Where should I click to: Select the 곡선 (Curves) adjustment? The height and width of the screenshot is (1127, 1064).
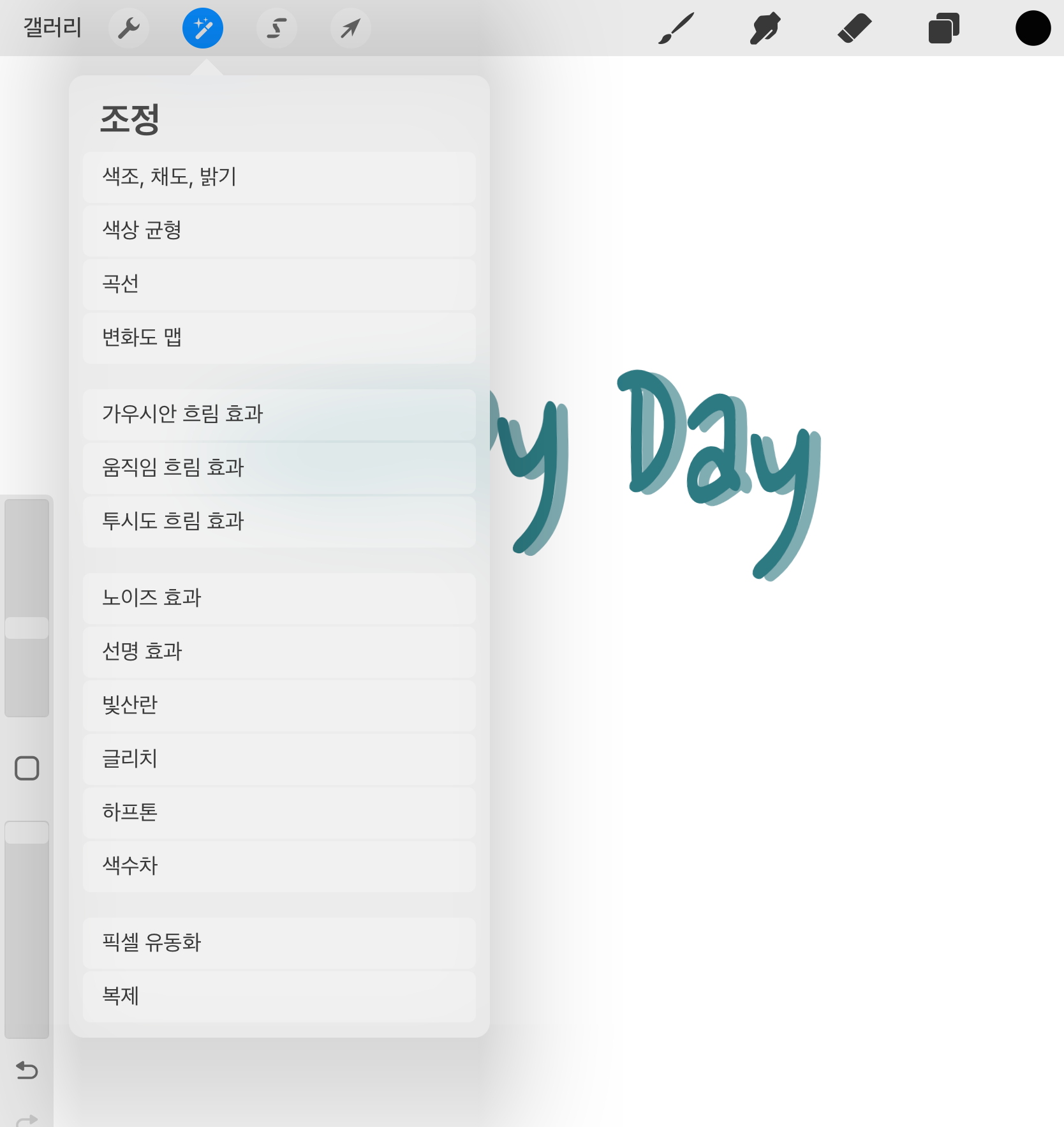[x=279, y=285]
